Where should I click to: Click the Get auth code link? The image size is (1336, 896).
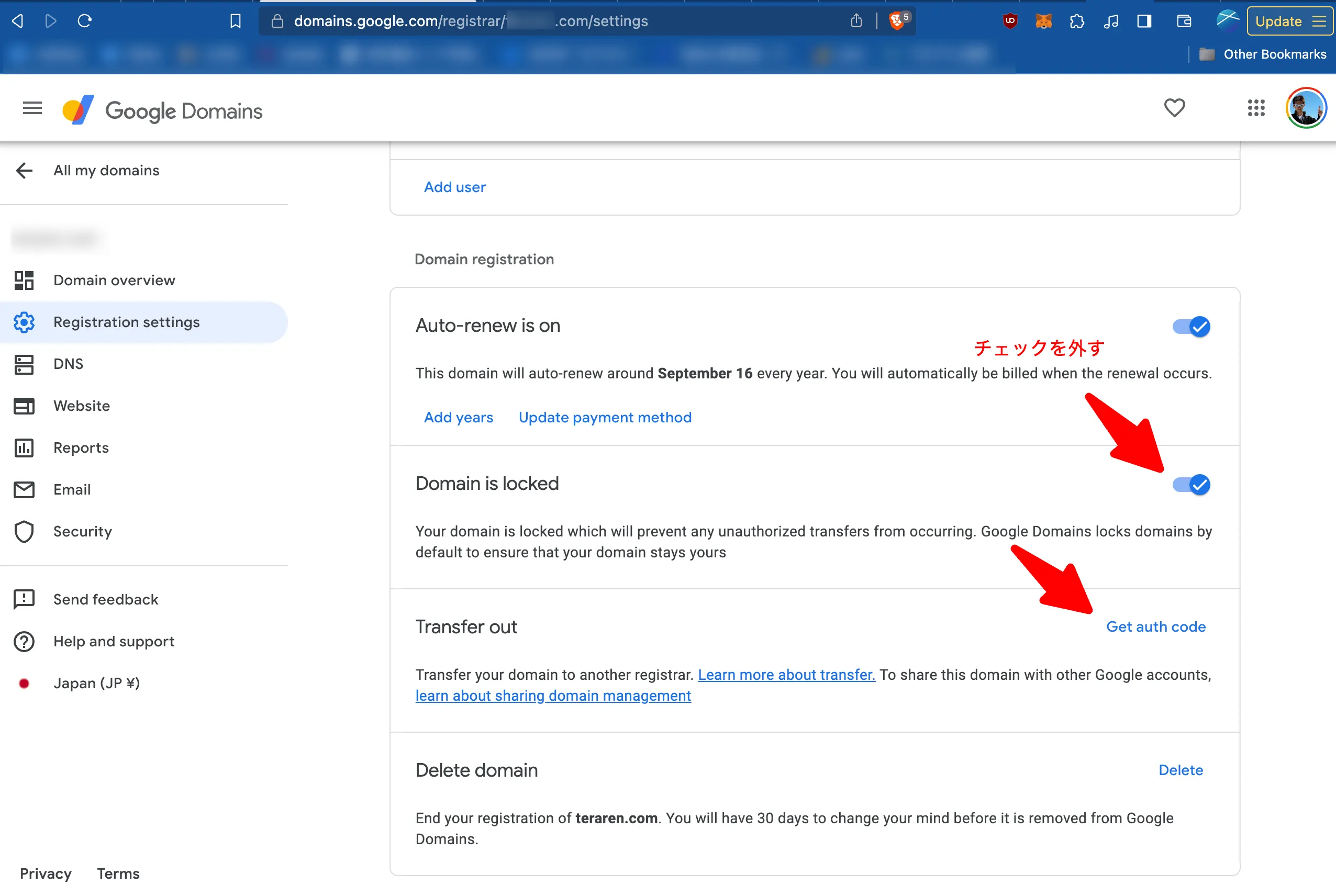(x=1155, y=627)
